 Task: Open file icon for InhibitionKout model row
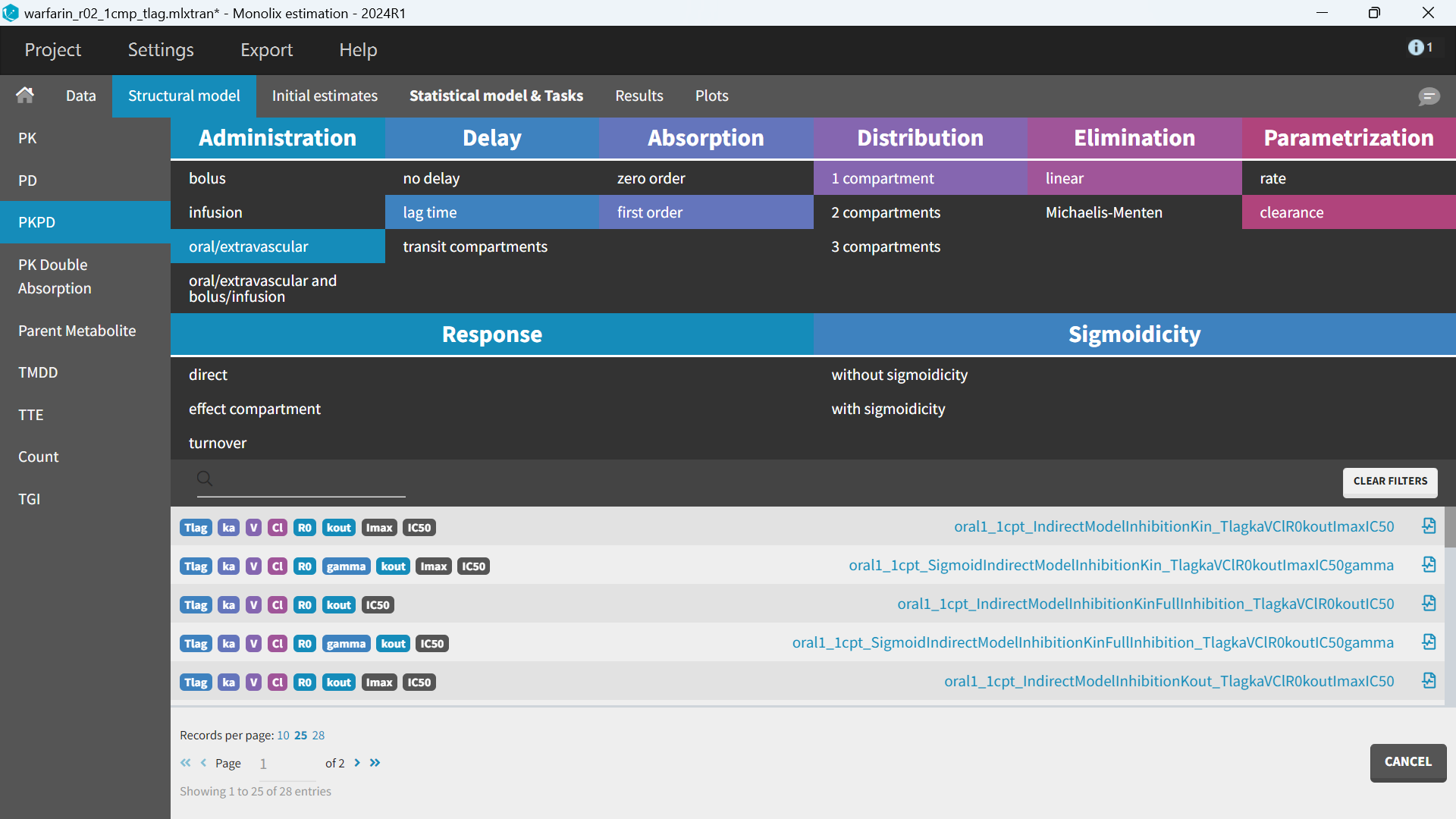pos(1429,681)
